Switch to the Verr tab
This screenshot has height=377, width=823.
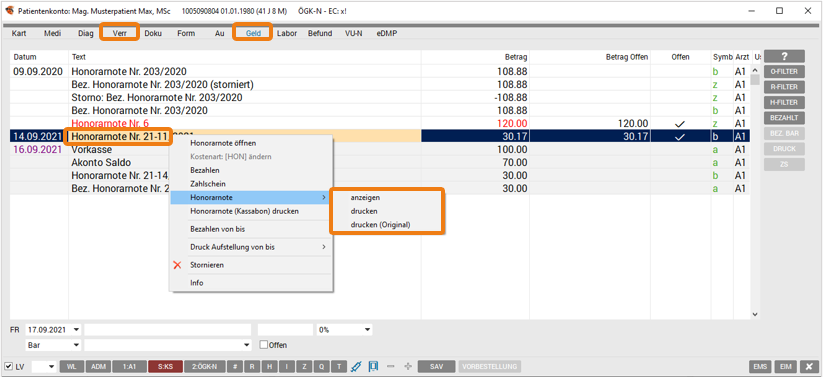coord(120,33)
